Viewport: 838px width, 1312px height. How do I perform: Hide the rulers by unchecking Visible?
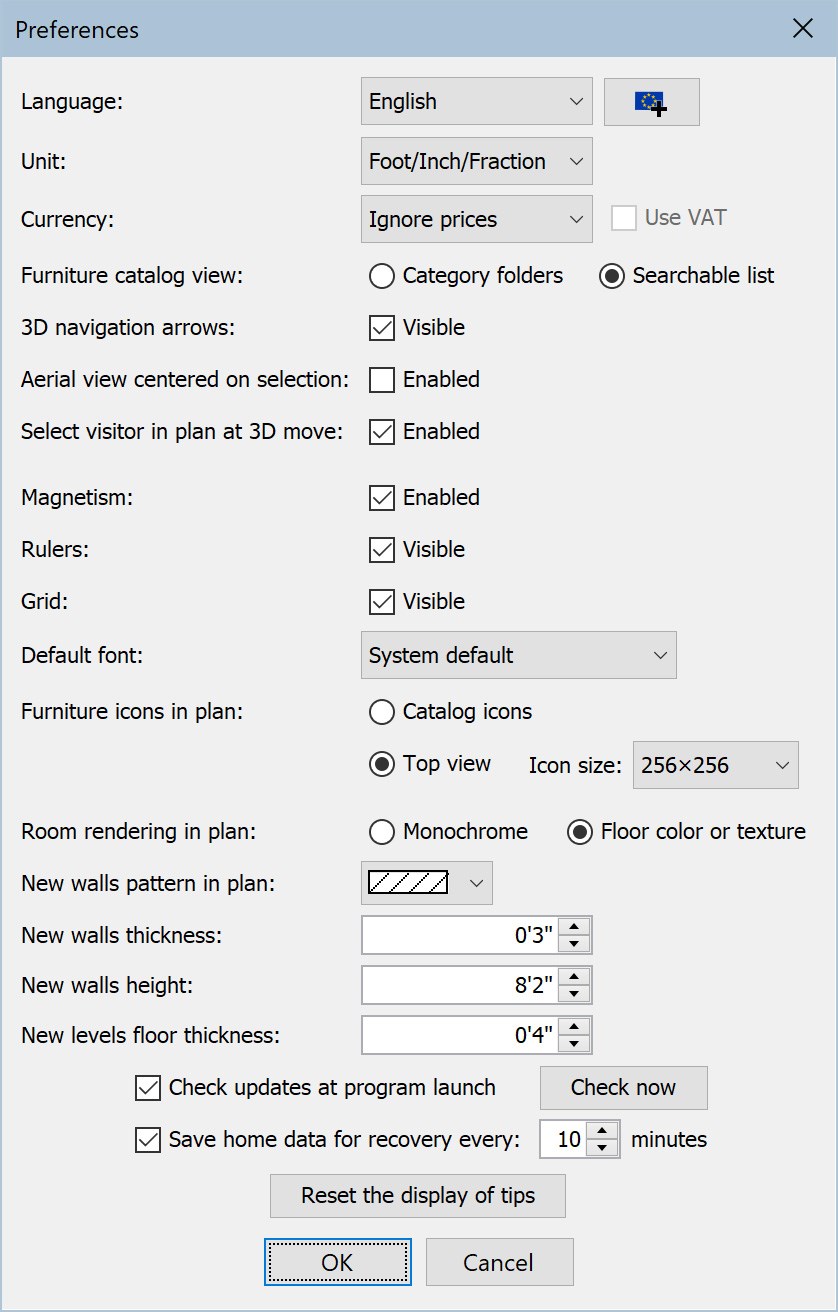pos(382,549)
